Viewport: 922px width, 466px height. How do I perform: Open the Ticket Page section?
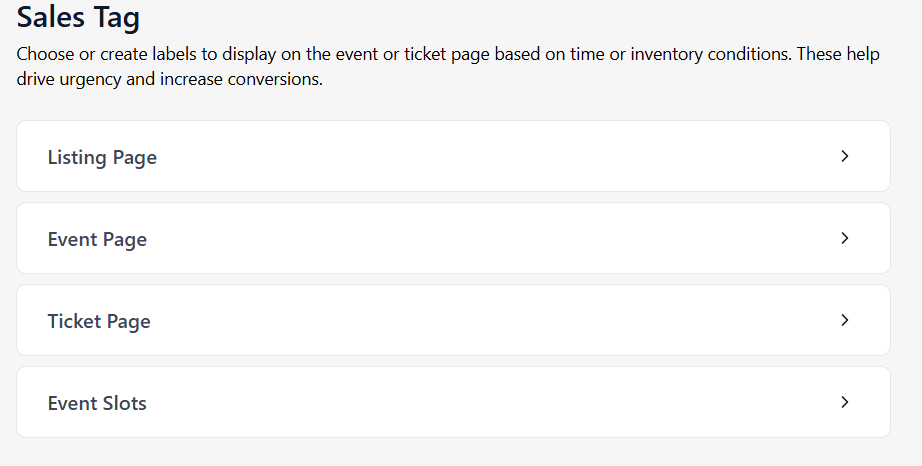pyautogui.click(x=453, y=320)
